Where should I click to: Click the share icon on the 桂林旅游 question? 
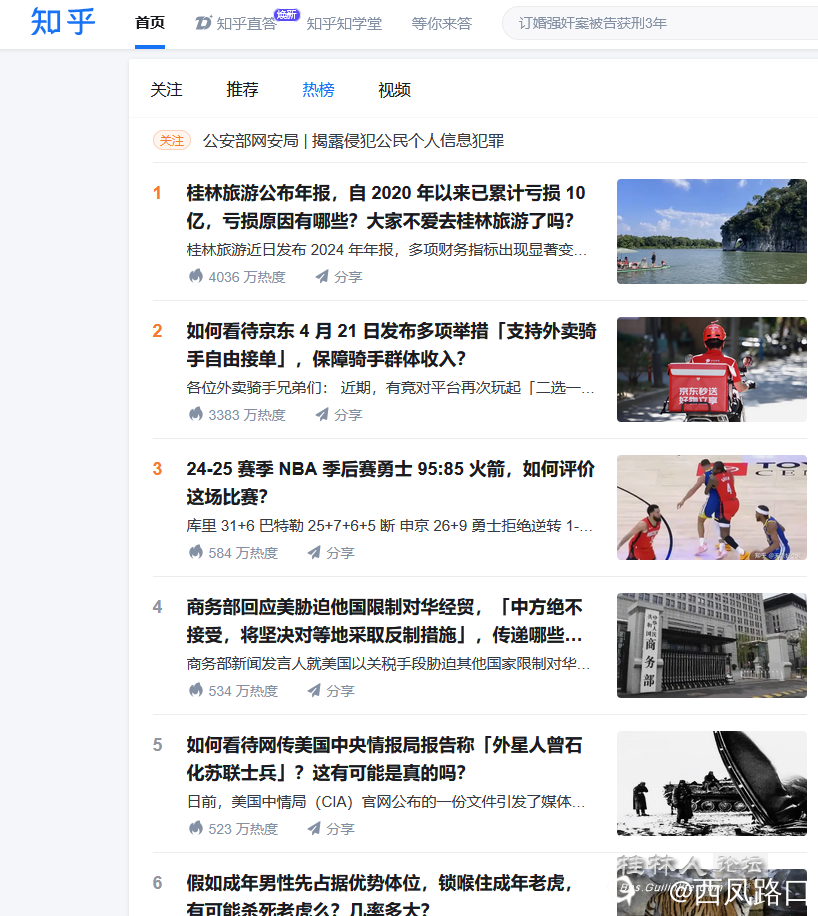tap(321, 276)
